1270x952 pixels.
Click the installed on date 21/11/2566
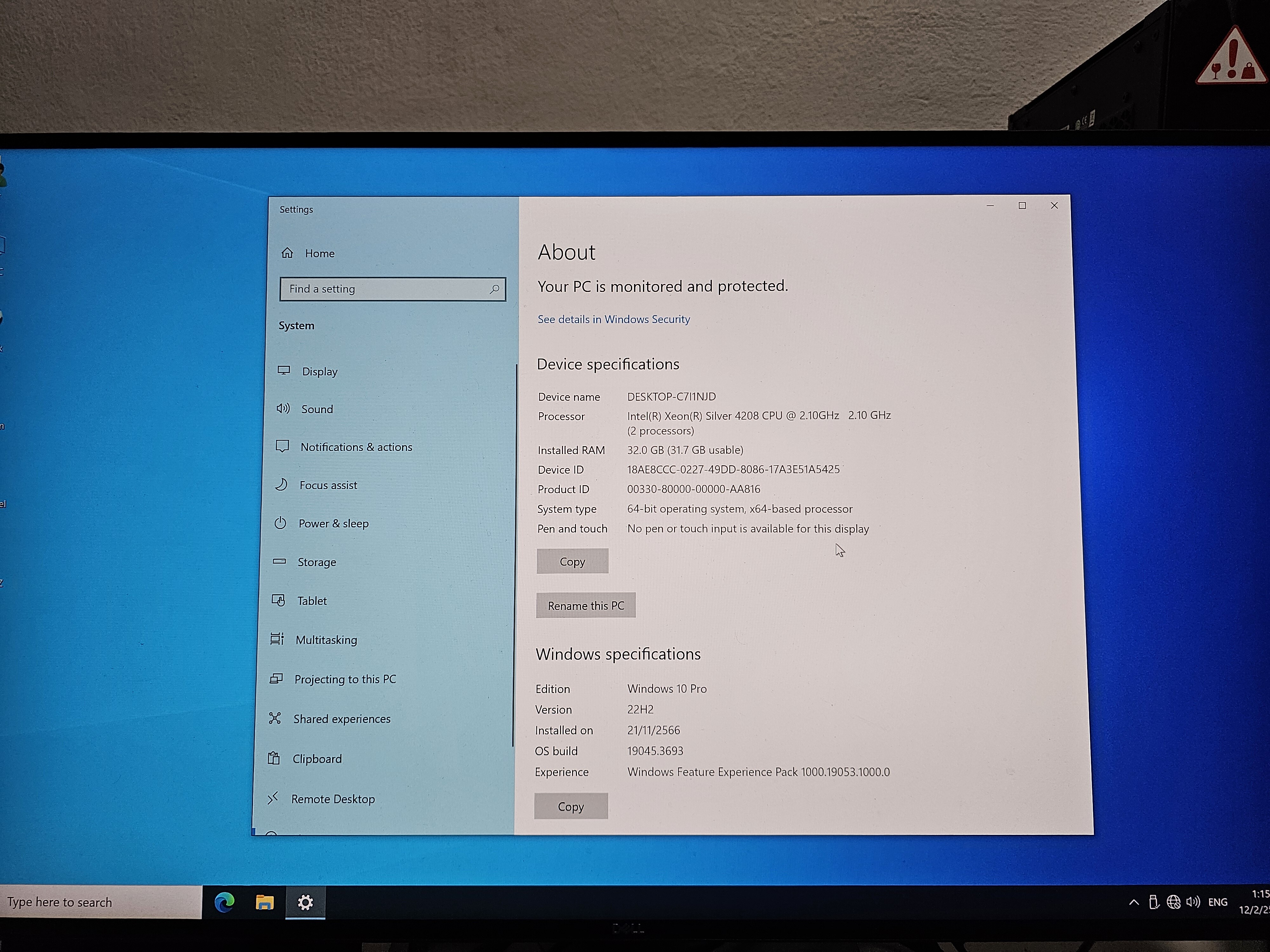click(x=653, y=730)
